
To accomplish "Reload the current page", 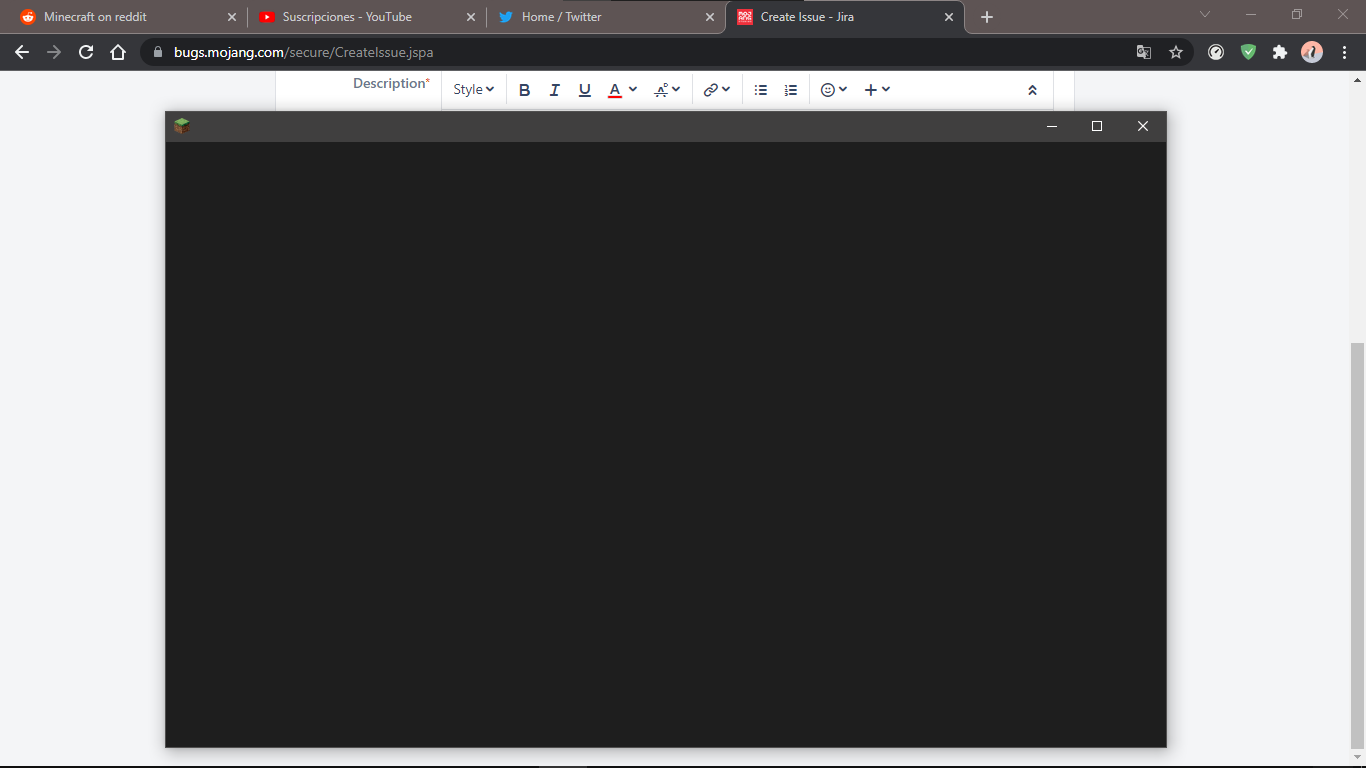I will click(86, 52).
